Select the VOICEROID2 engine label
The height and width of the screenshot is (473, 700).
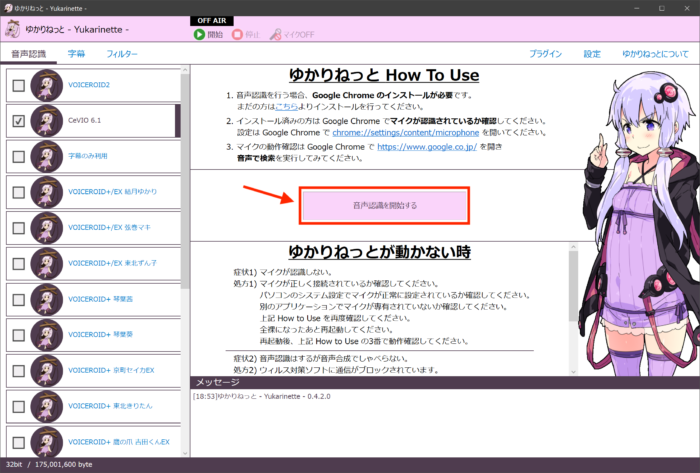click(x=89, y=85)
